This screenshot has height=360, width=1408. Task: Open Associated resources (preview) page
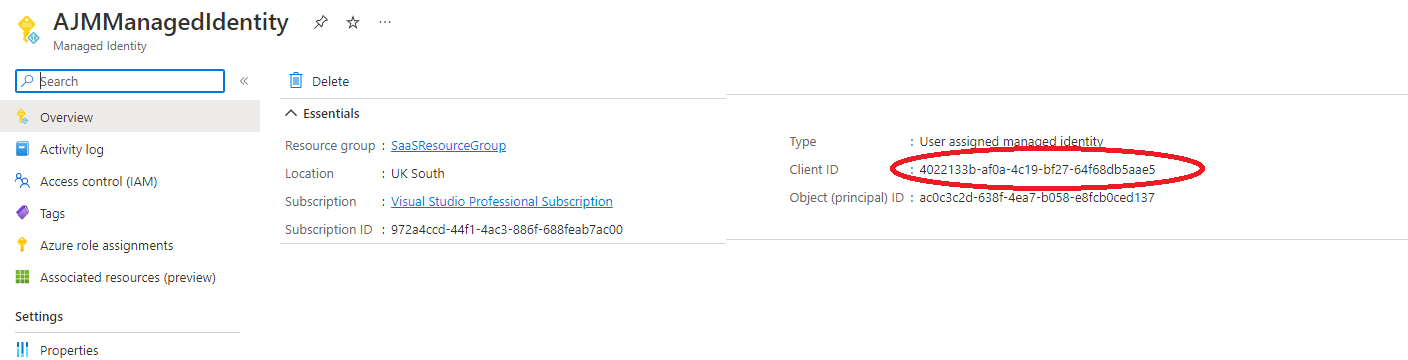tap(130, 277)
